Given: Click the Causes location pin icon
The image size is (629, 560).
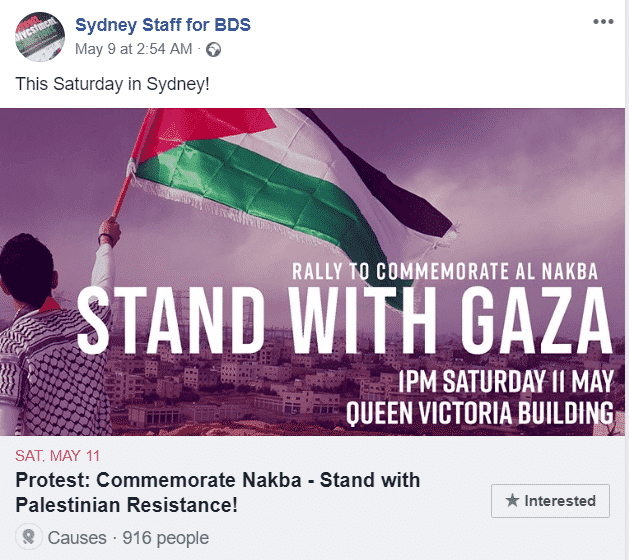Looking at the screenshot, I should click(x=29, y=537).
